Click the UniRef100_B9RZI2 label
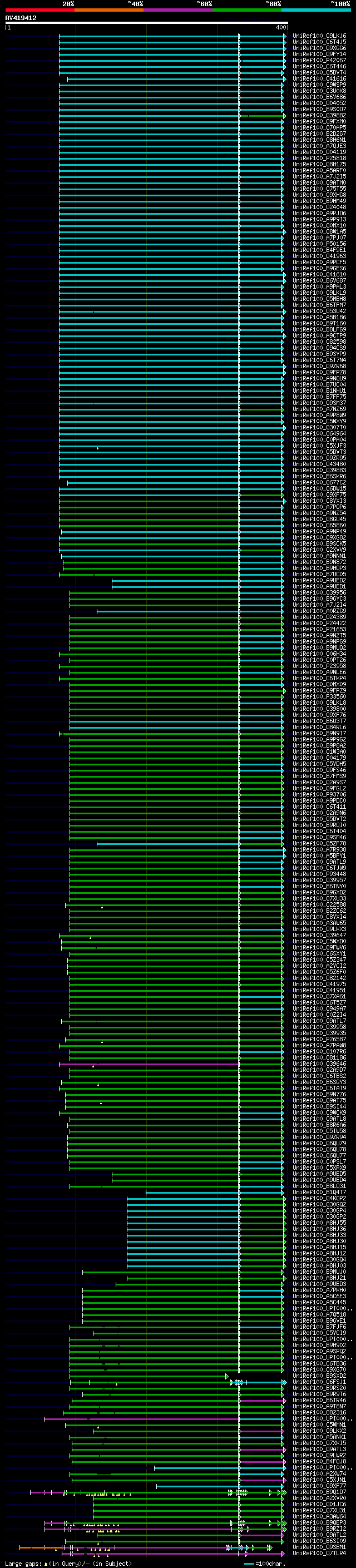 coord(319,1529)
